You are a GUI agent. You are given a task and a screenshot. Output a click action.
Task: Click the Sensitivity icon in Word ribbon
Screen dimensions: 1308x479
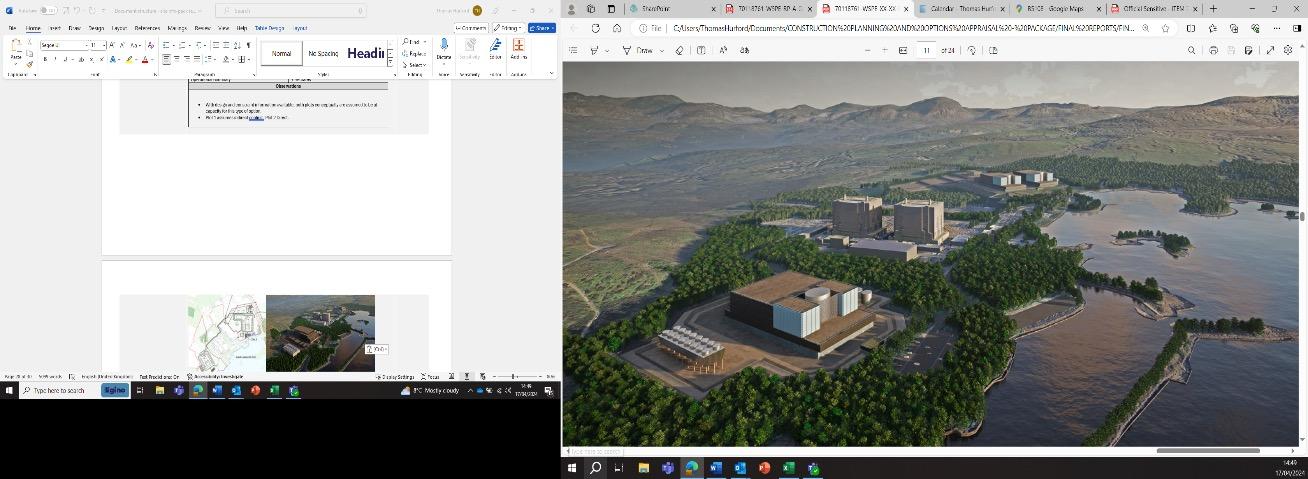(469, 45)
